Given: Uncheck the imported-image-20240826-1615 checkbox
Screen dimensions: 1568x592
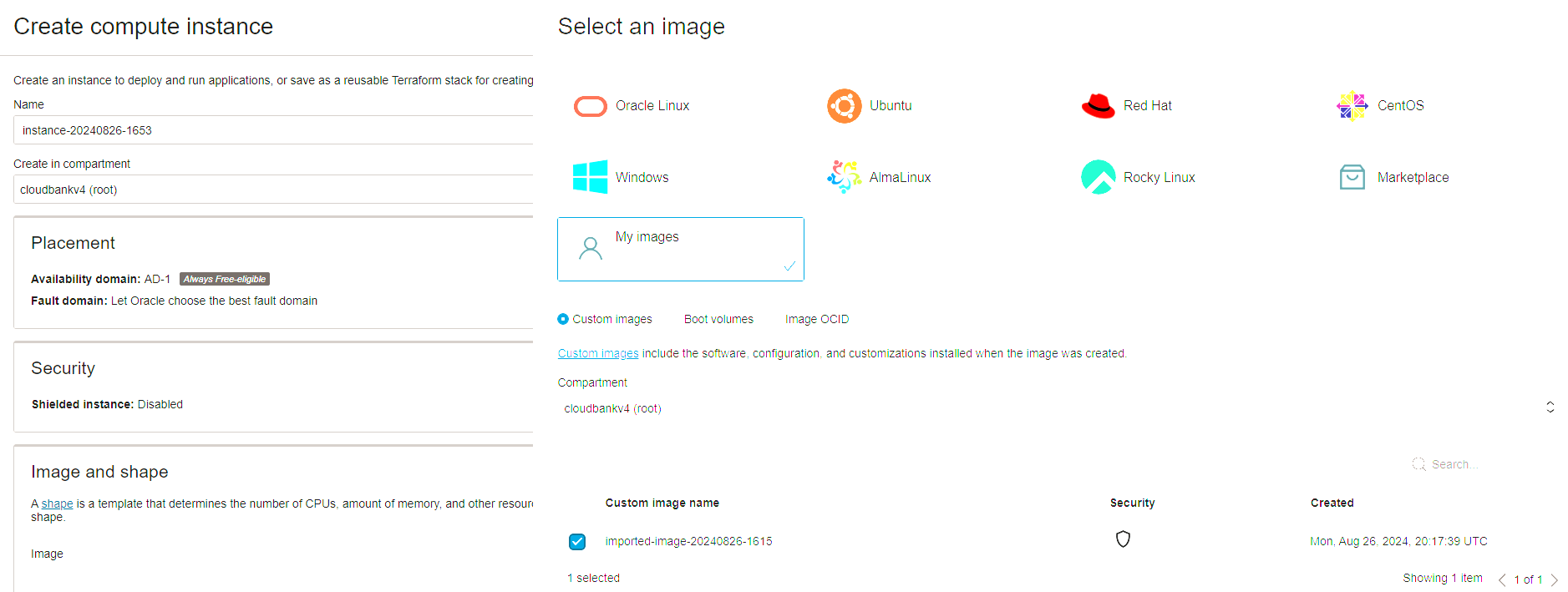Looking at the screenshot, I should (x=577, y=542).
